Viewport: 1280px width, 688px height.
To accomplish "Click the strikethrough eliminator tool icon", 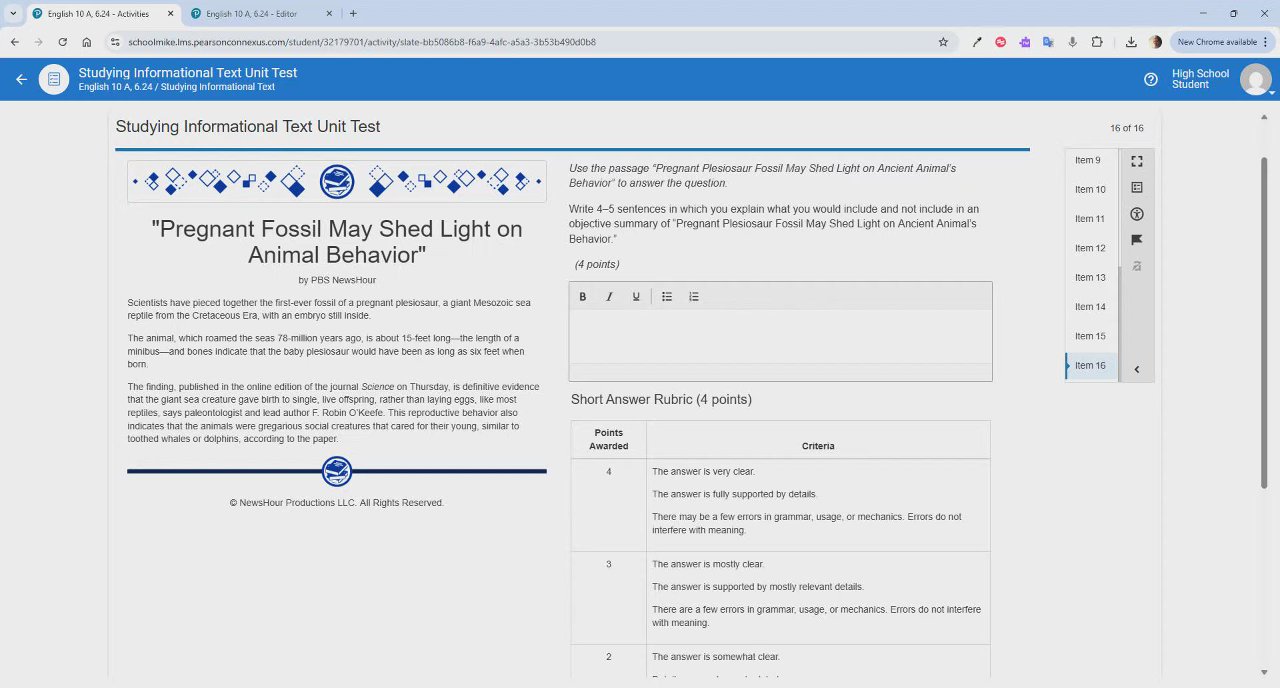I will [x=1137, y=266].
